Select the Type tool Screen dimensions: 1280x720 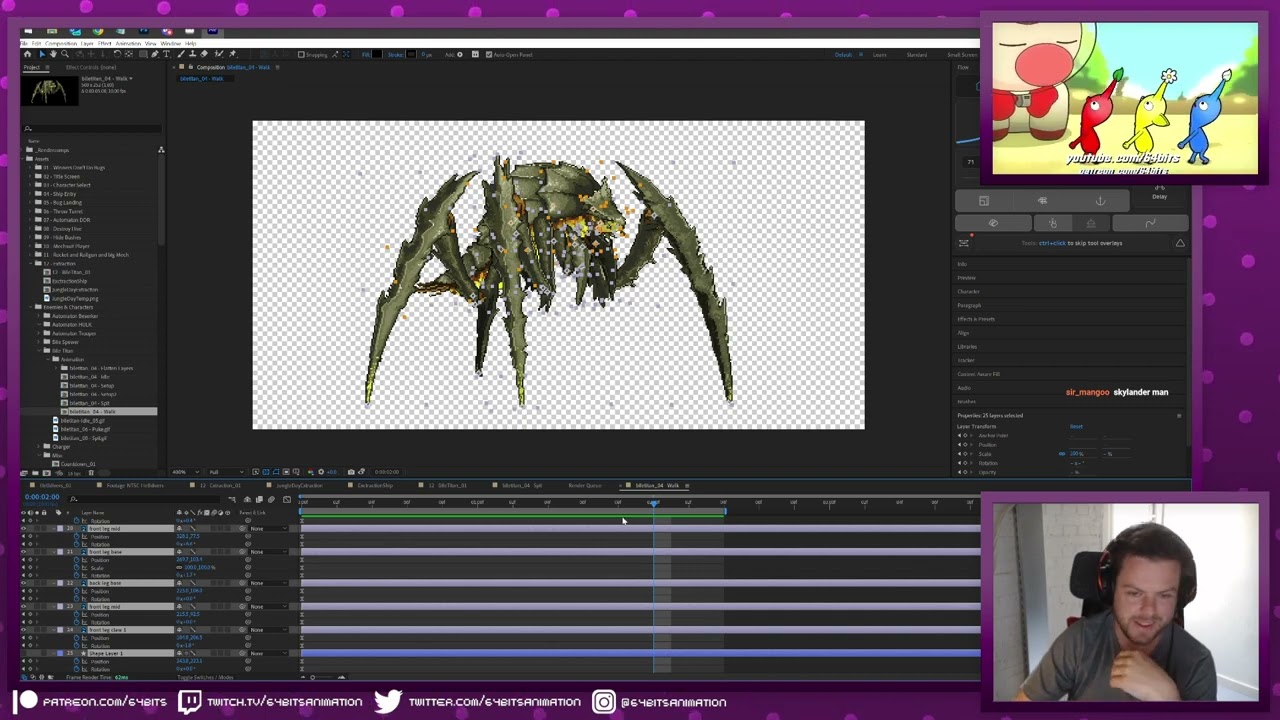[x=166, y=54]
